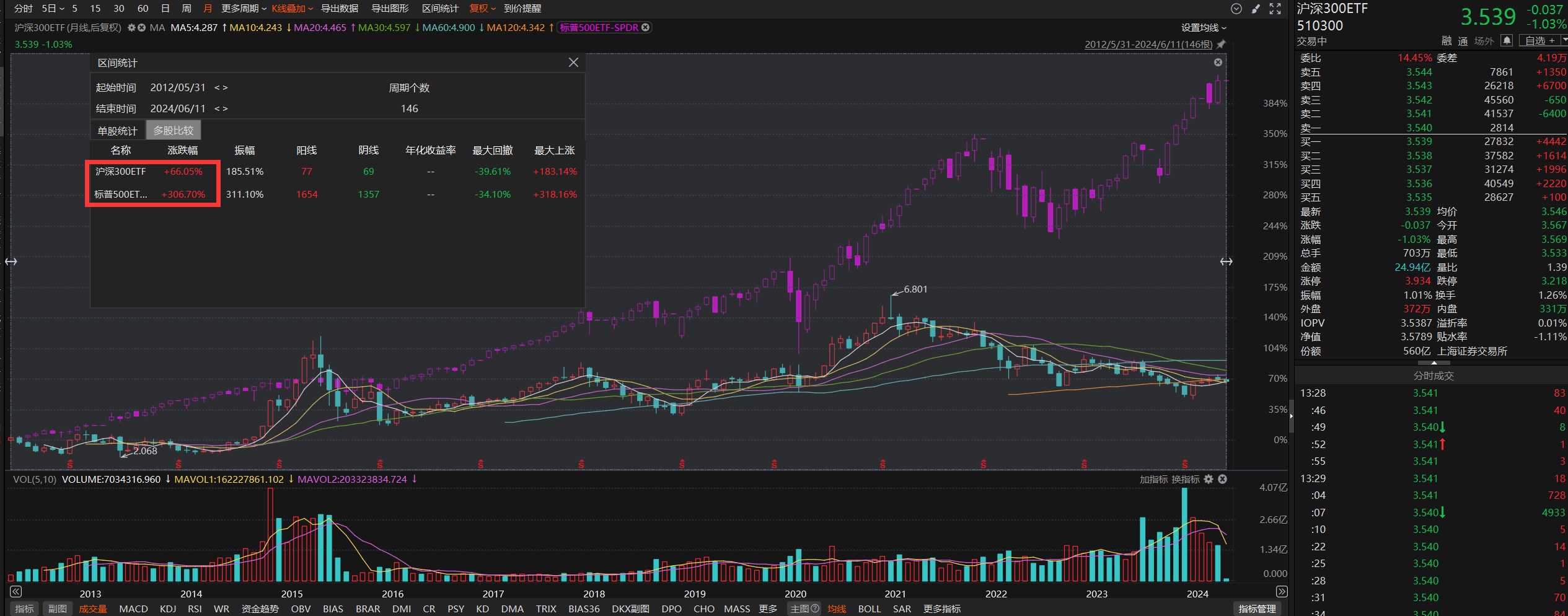Add stock via 自选 + button
1568x616 pixels.
[x=1539, y=41]
